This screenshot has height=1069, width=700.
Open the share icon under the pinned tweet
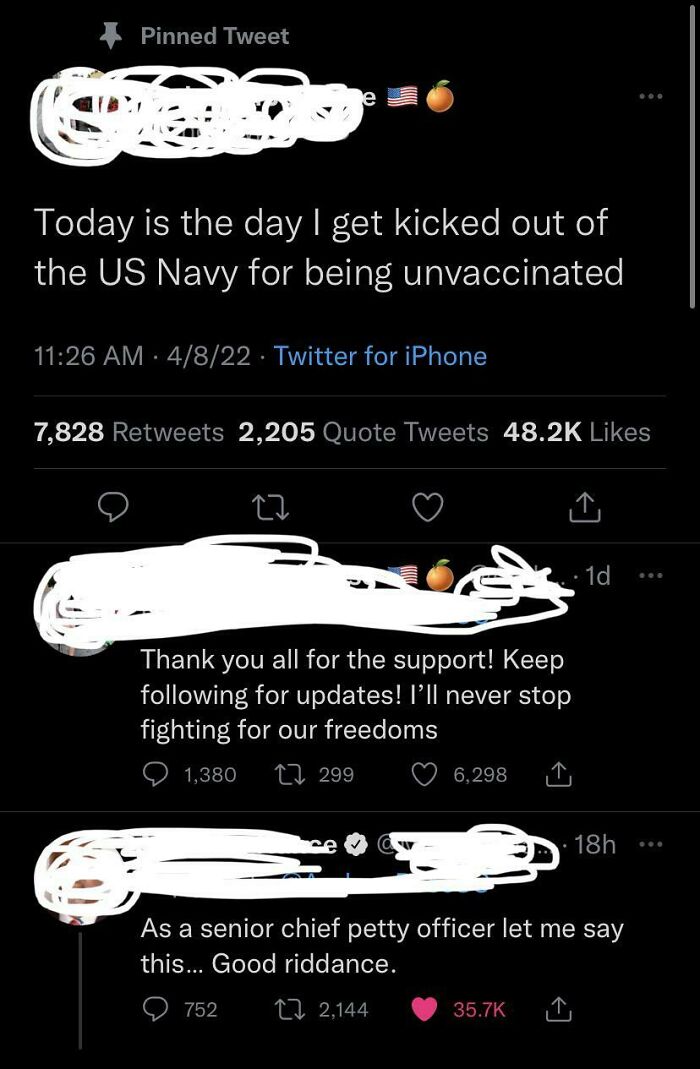(584, 507)
